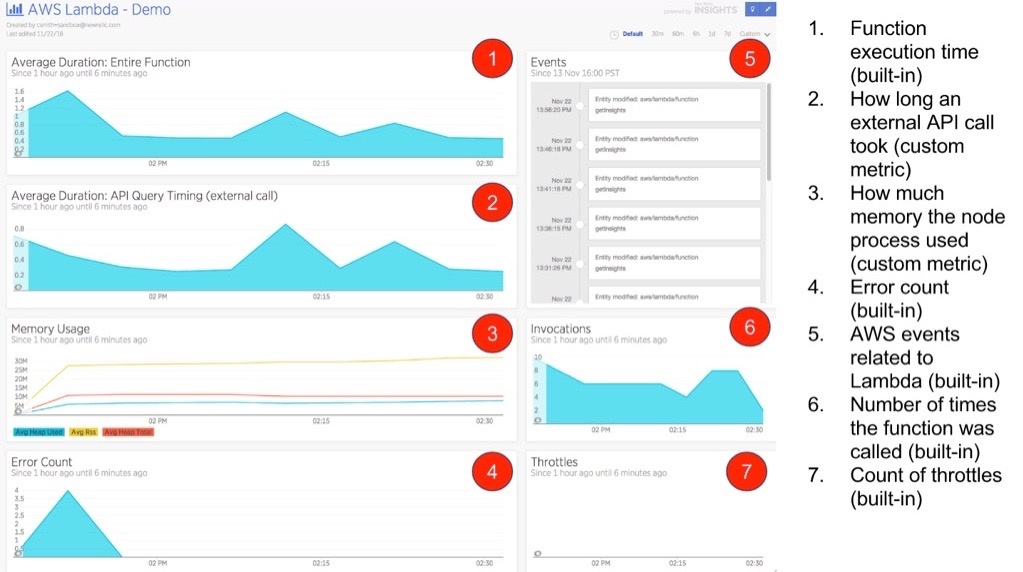Click 'Average Duration: API Query Timing' chart title
Viewport: 1023px width, 572px height.
point(144,196)
